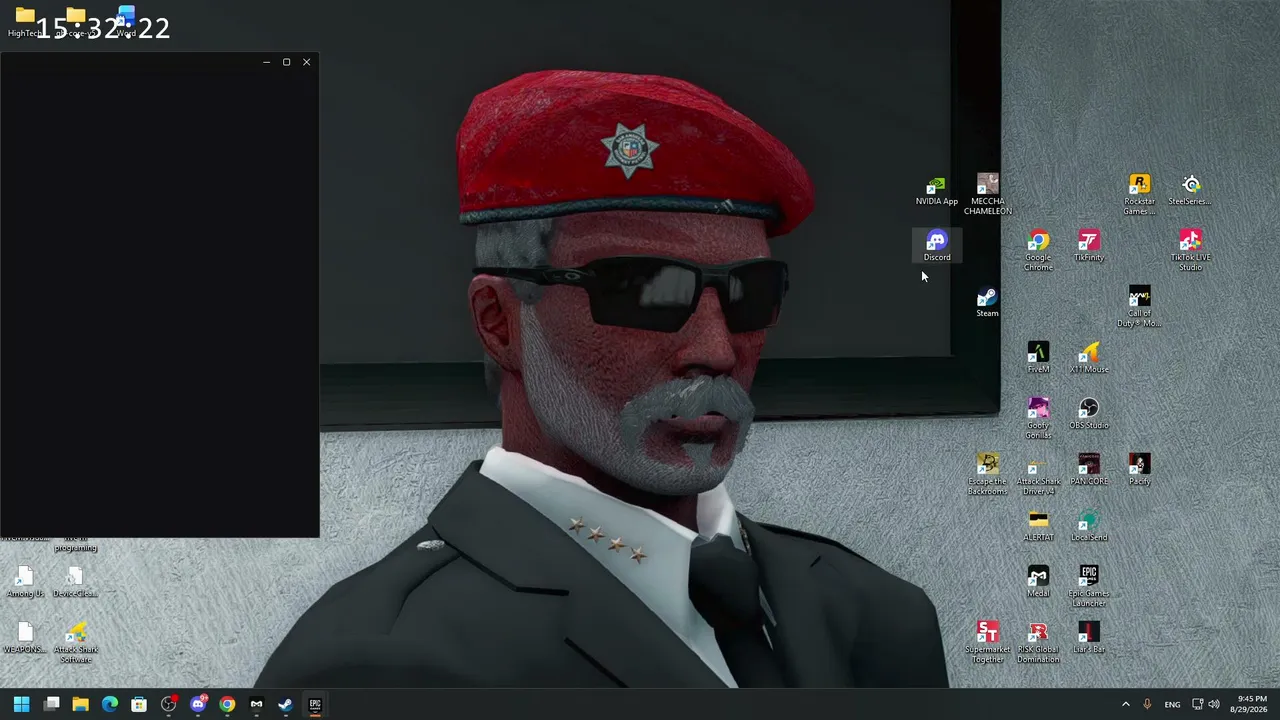Select the ALERTAT folder on desktop
The width and height of the screenshot is (1280, 720).
coord(1038,526)
